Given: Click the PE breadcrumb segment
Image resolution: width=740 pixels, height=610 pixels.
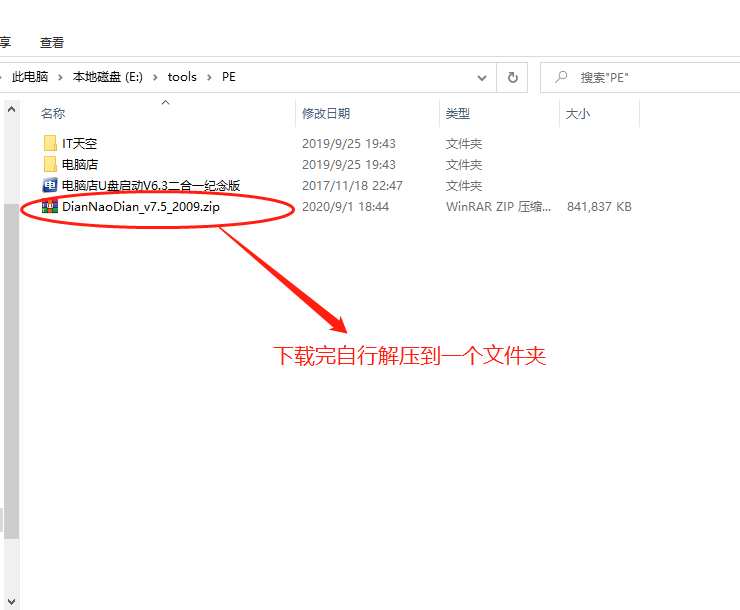Looking at the screenshot, I should (229, 77).
